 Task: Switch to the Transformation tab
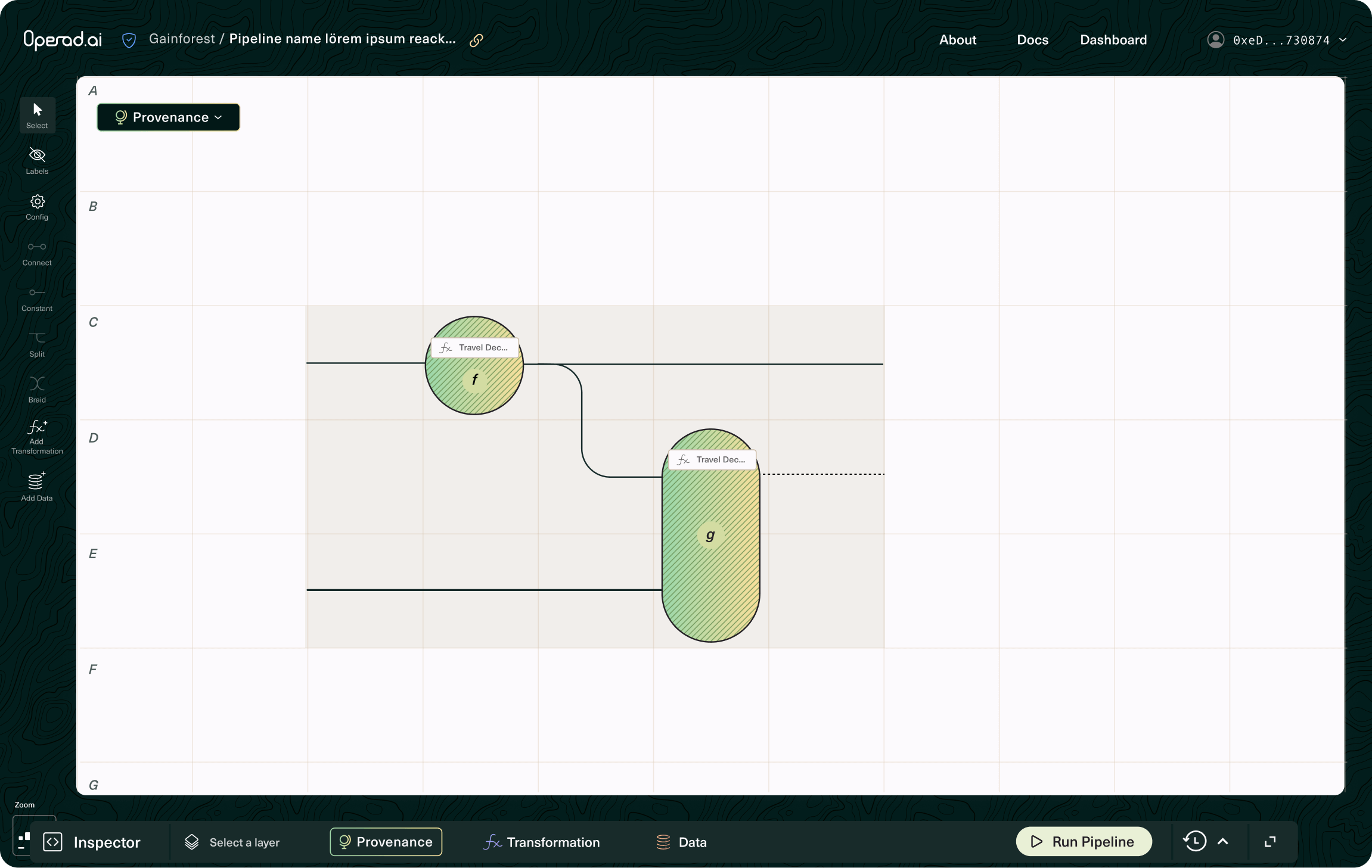point(542,842)
